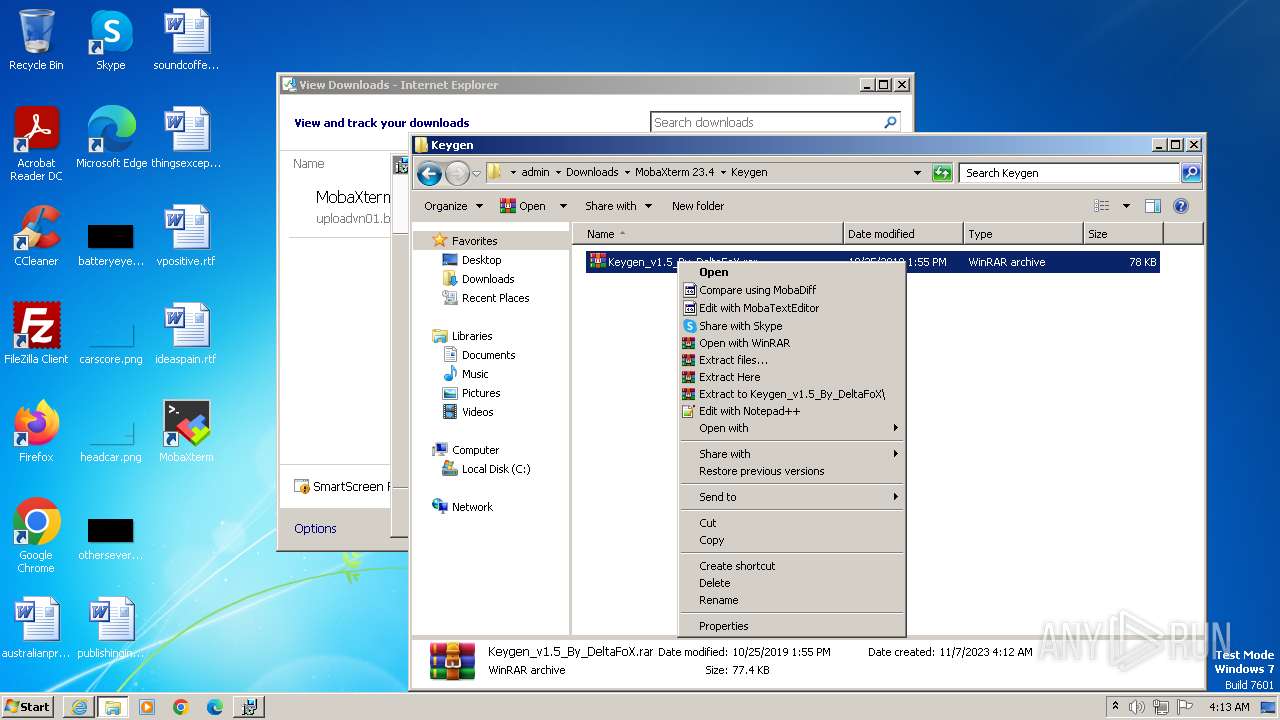The image size is (1280, 720).
Task: Click the Search Keygen input field
Action: tap(1070, 173)
